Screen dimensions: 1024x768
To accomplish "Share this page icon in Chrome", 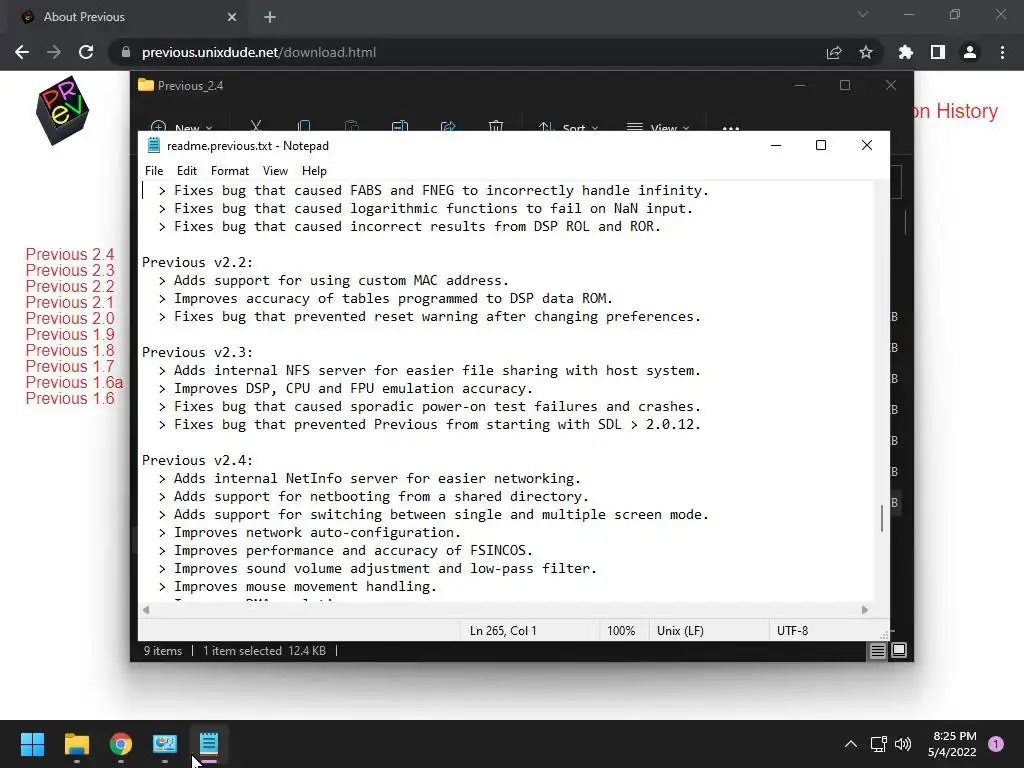I will point(834,52).
